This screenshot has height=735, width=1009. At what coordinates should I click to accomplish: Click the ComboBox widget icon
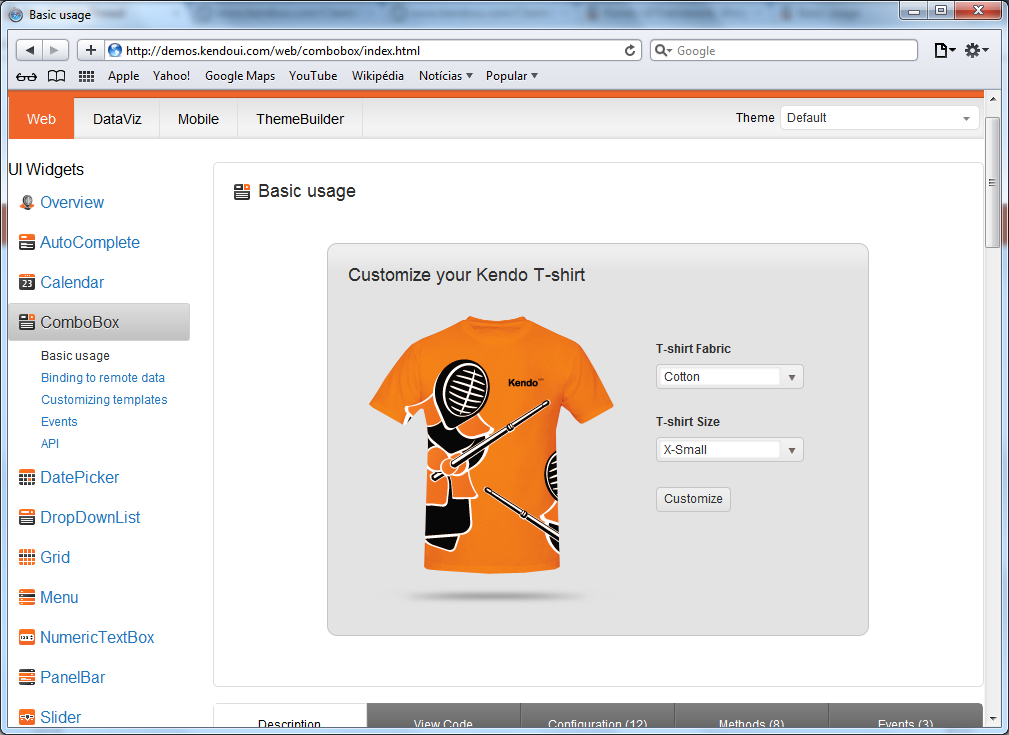tap(26, 322)
